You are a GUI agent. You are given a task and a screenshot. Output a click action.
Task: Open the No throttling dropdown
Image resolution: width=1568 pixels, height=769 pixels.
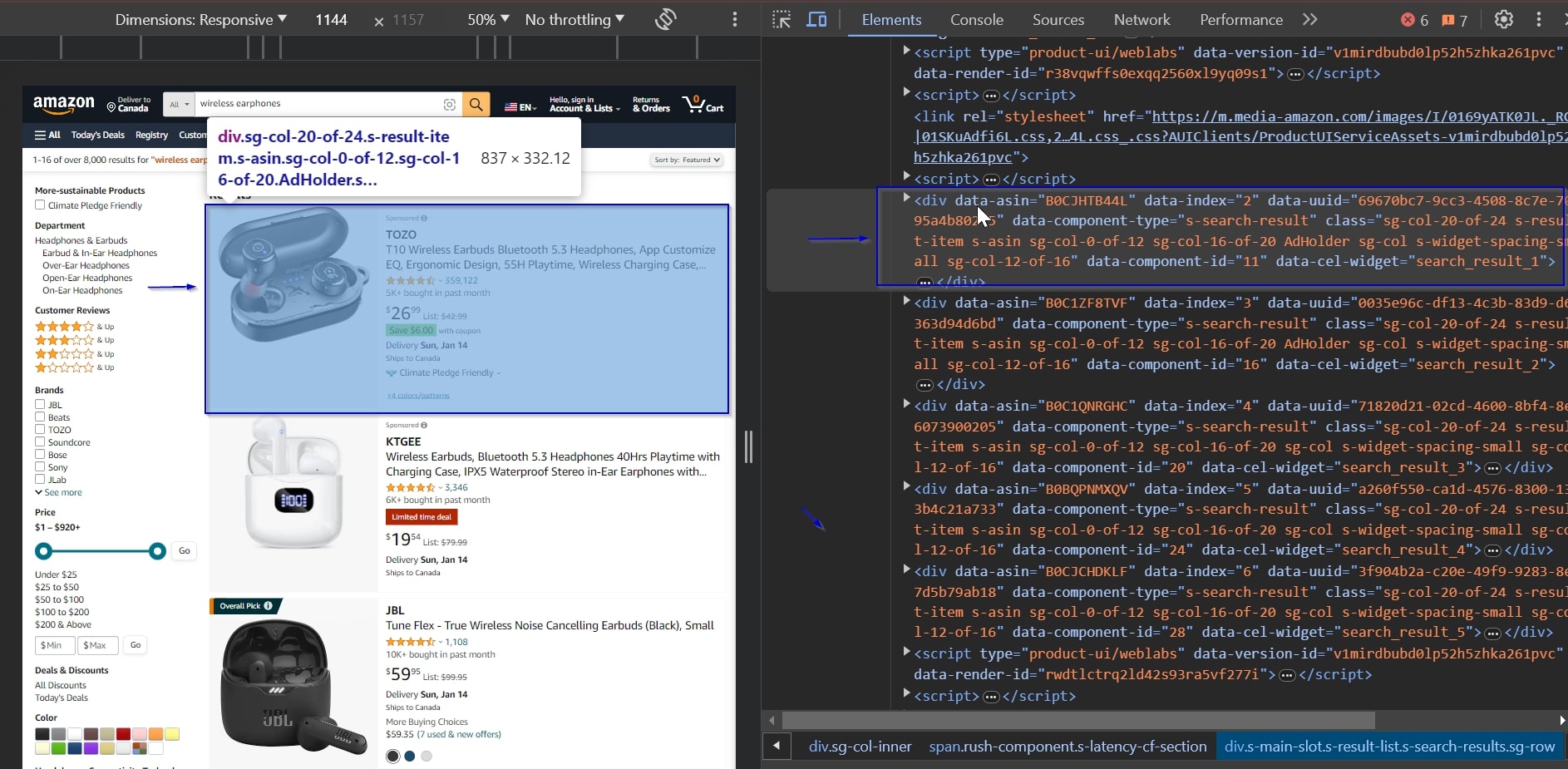pyautogui.click(x=574, y=19)
